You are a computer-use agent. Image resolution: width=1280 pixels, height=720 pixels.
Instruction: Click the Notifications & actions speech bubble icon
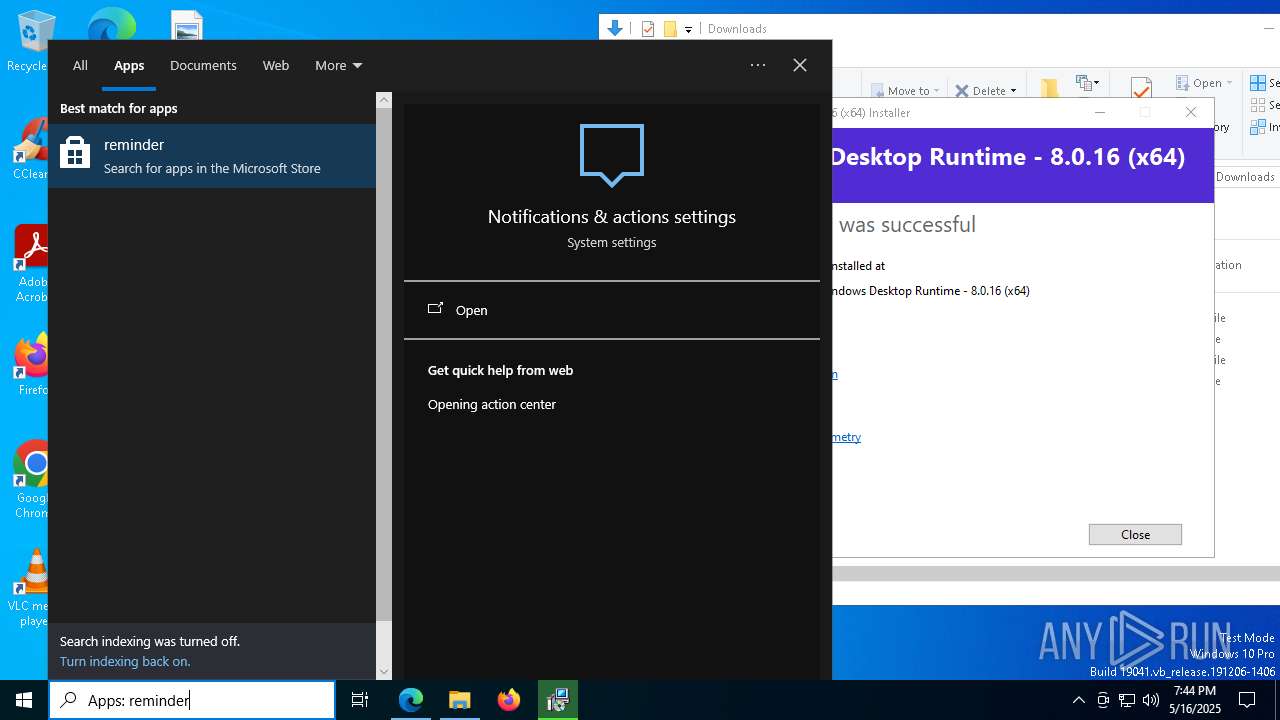pyautogui.click(x=612, y=154)
